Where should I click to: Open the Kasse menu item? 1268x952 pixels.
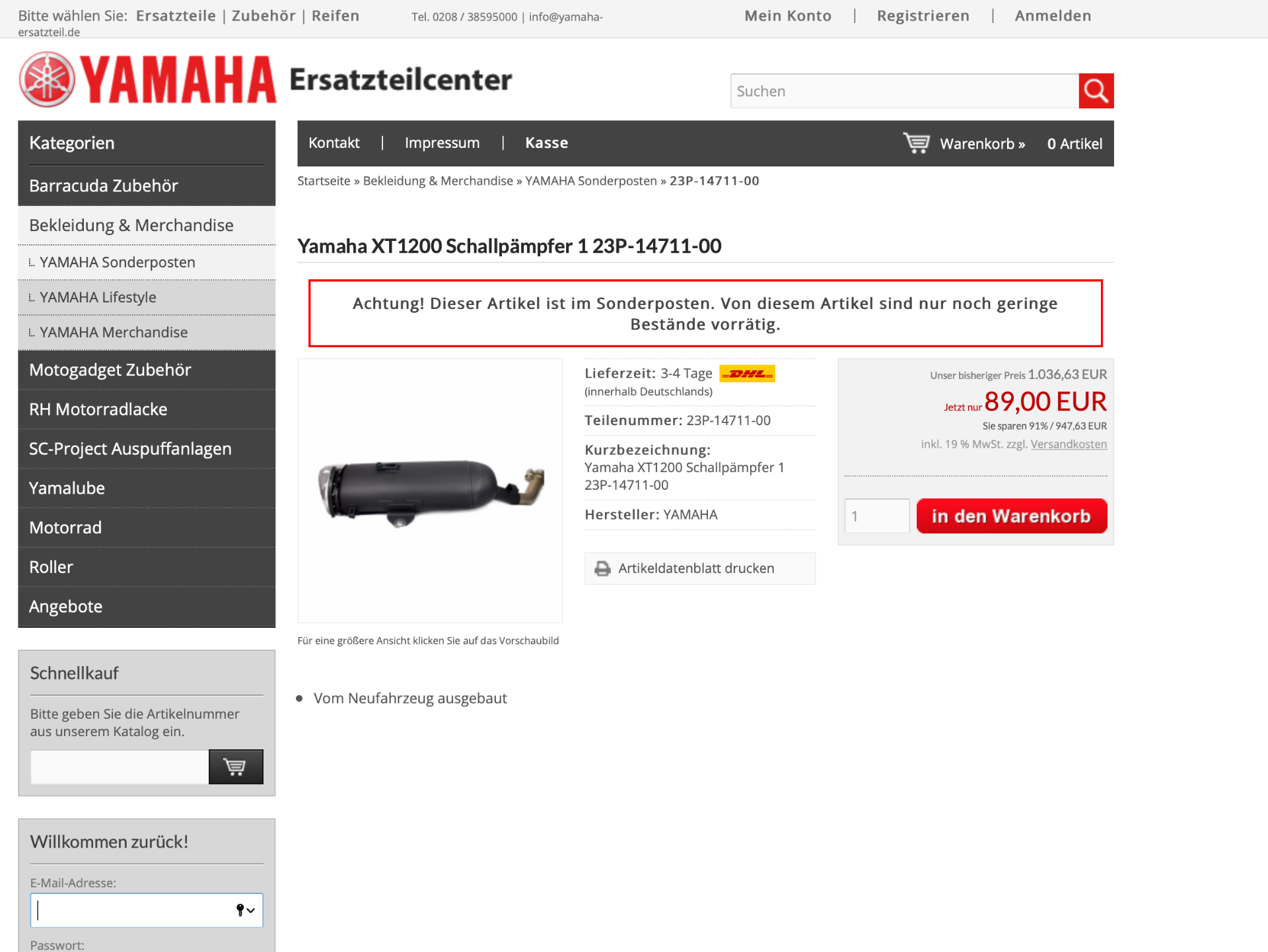click(546, 143)
